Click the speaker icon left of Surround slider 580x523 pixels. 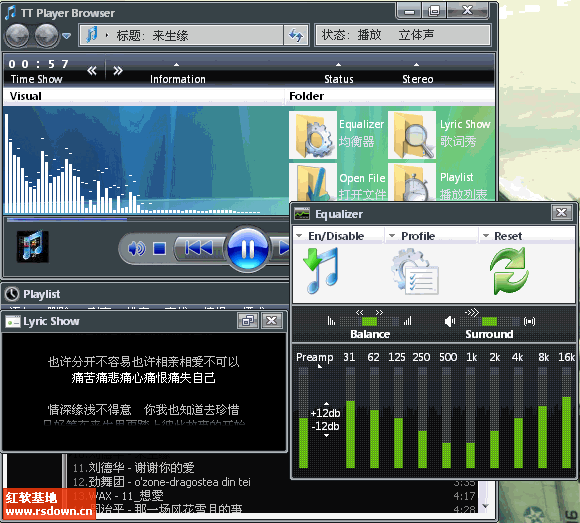(x=449, y=321)
